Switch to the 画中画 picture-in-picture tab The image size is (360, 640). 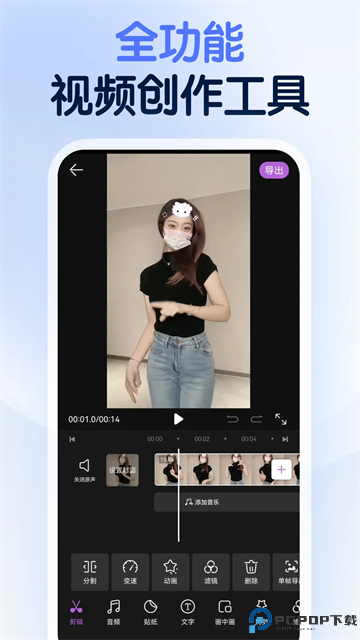tap(225, 613)
